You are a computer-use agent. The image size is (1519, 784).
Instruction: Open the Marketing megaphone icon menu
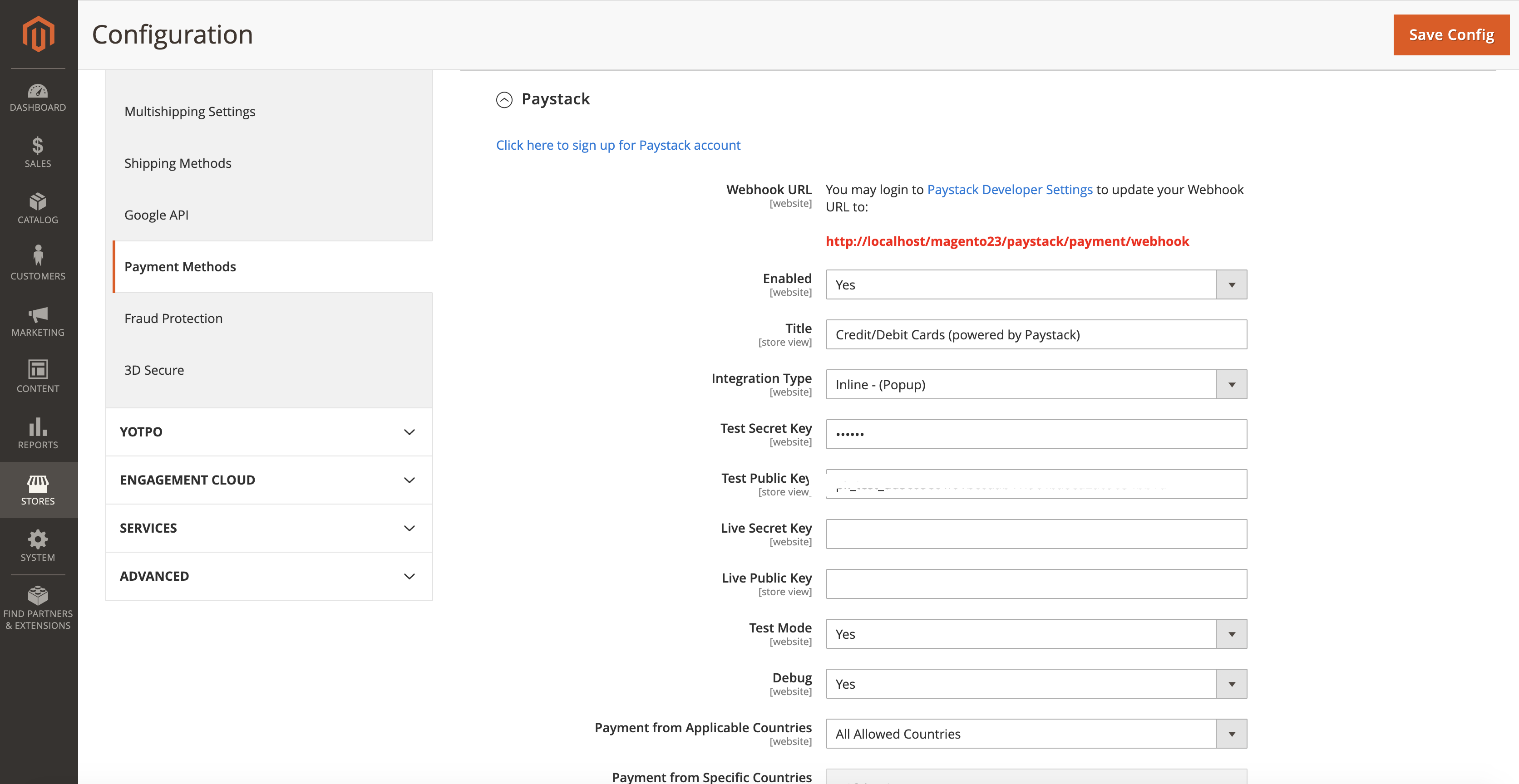(x=38, y=321)
